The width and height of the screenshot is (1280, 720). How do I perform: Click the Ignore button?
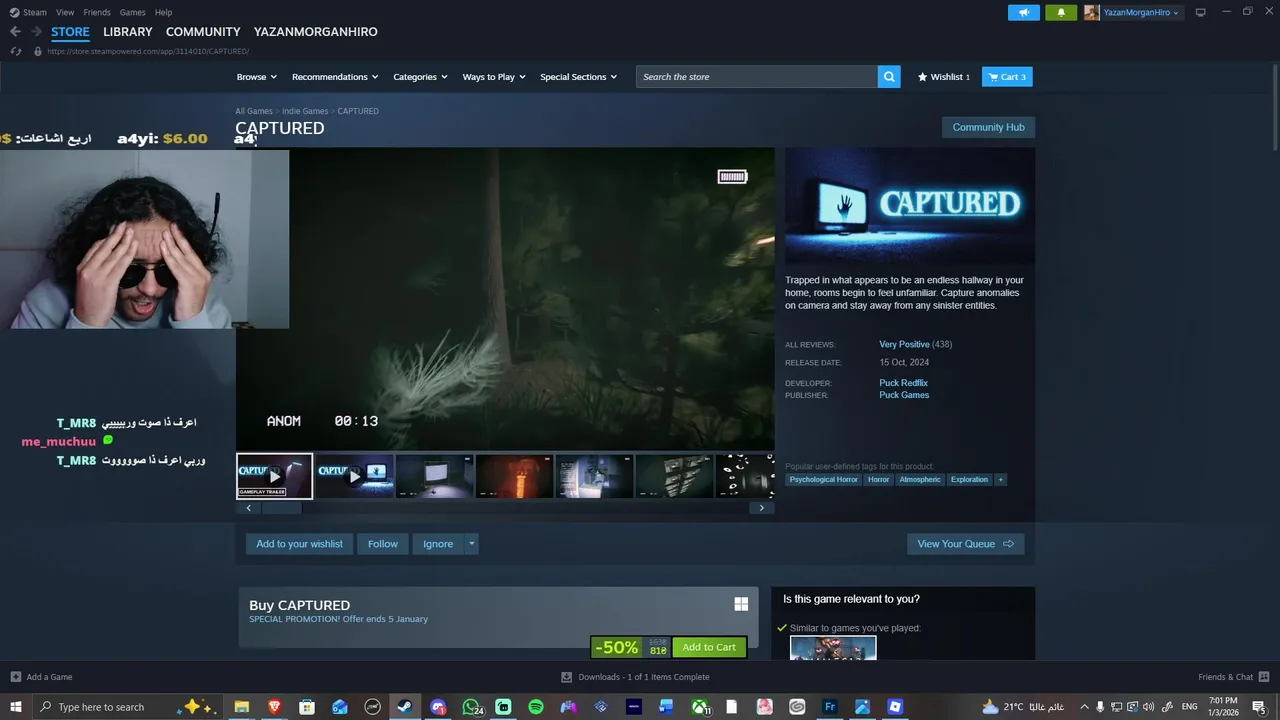(x=438, y=544)
